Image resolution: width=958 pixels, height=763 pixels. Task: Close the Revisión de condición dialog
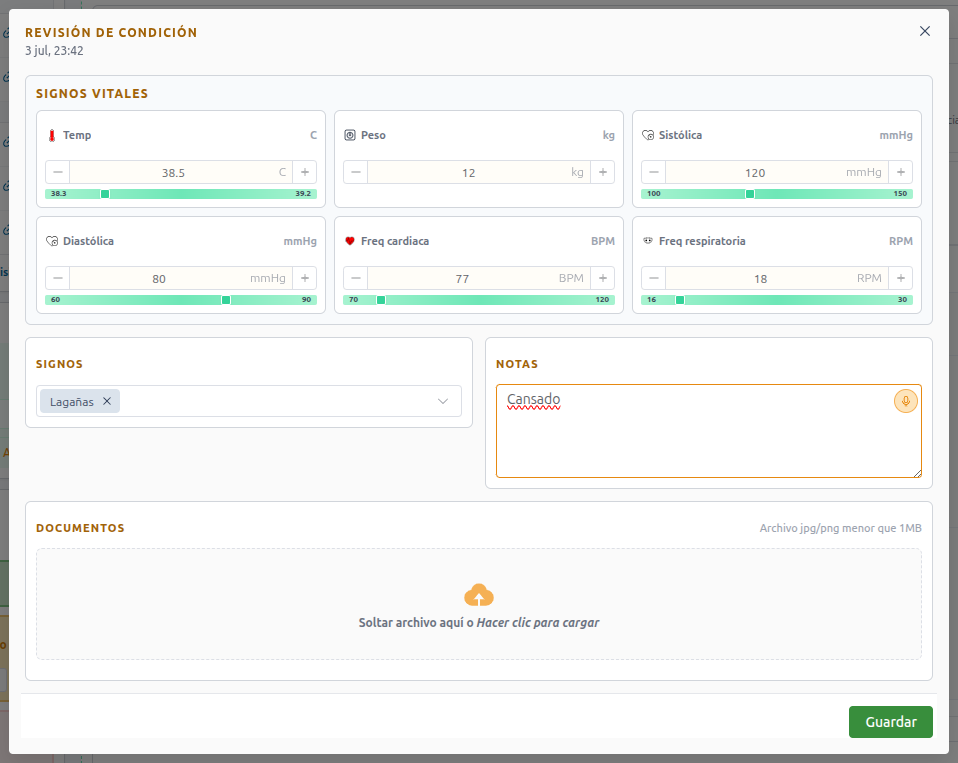(924, 31)
